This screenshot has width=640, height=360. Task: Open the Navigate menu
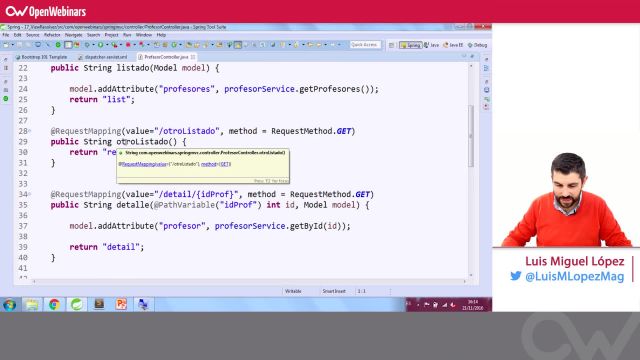click(x=73, y=35)
